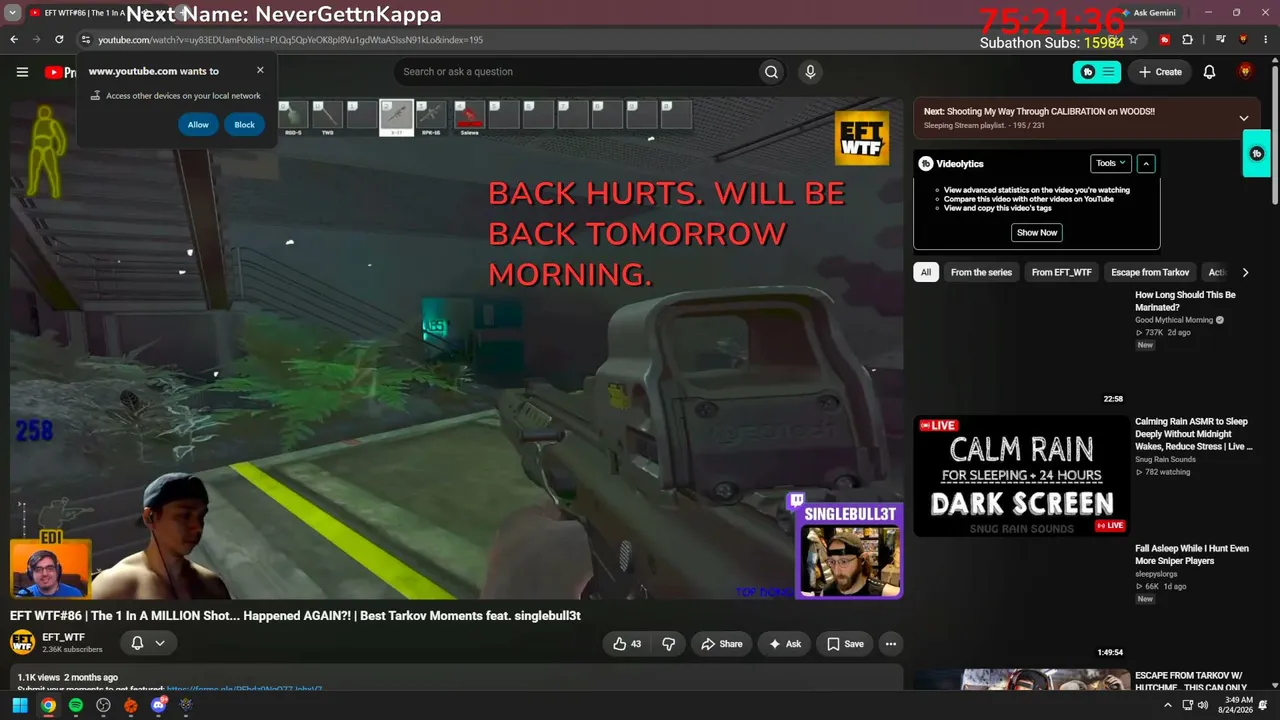Open the Videolytics Tools dropdown
The image size is (1280, 720).
pos(1110,163)
